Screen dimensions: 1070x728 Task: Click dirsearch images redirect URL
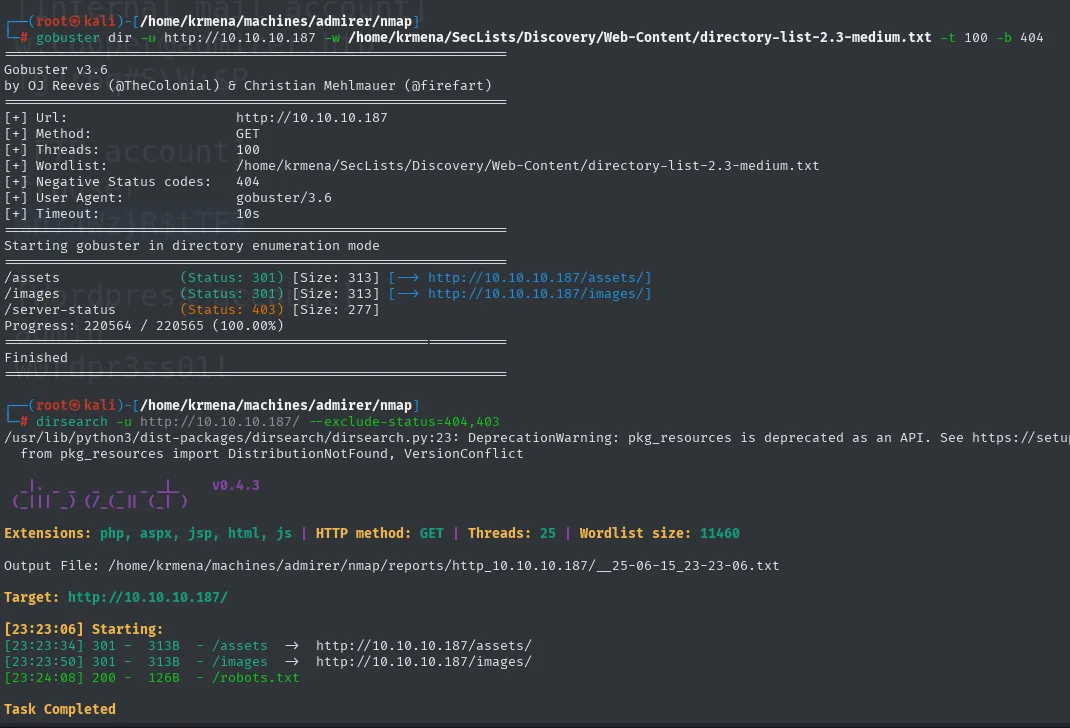pos(423,661)
